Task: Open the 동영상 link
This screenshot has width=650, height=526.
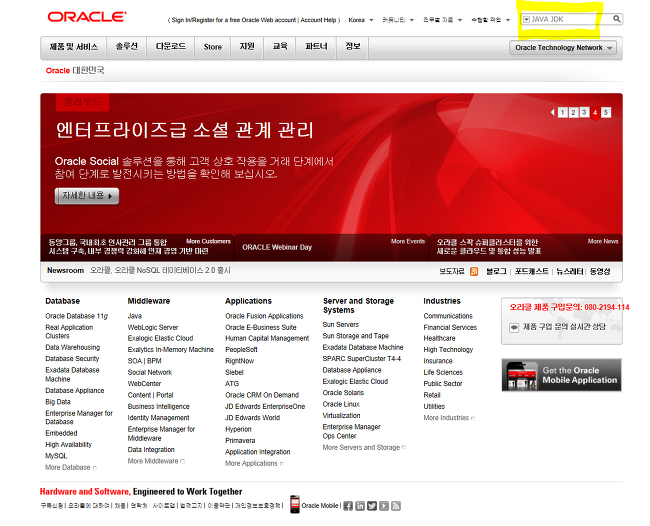Action: pyautogui.click(x=600, y=271)
